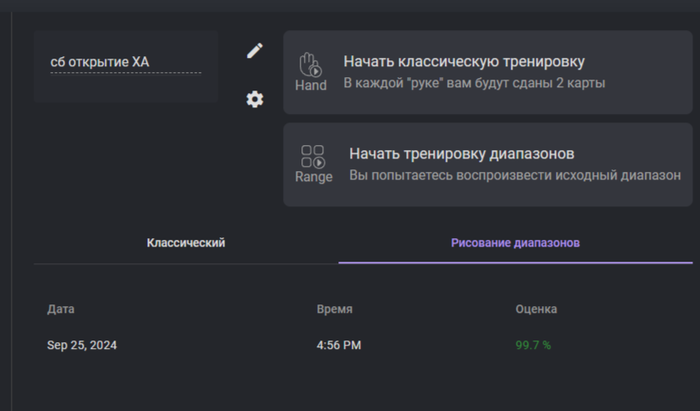The width and height of the screenshot is (700, 411).
Task: Click the subtitle about исходный диапазон
Action: [x=515, y=175]
